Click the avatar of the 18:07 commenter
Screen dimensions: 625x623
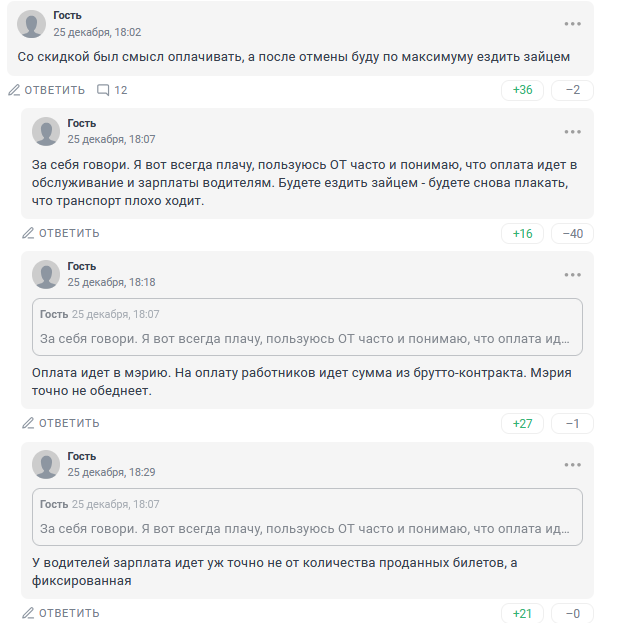point(46,131)
